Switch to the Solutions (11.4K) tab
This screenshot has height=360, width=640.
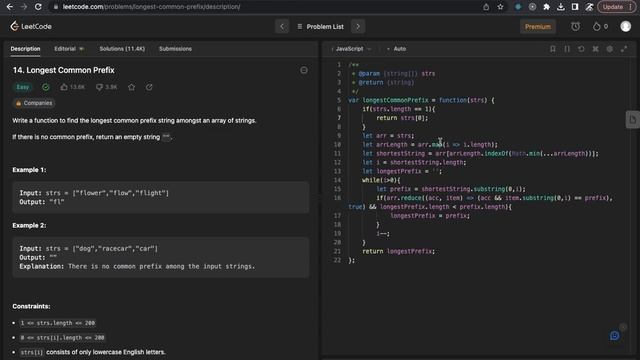tap(122, 49)
